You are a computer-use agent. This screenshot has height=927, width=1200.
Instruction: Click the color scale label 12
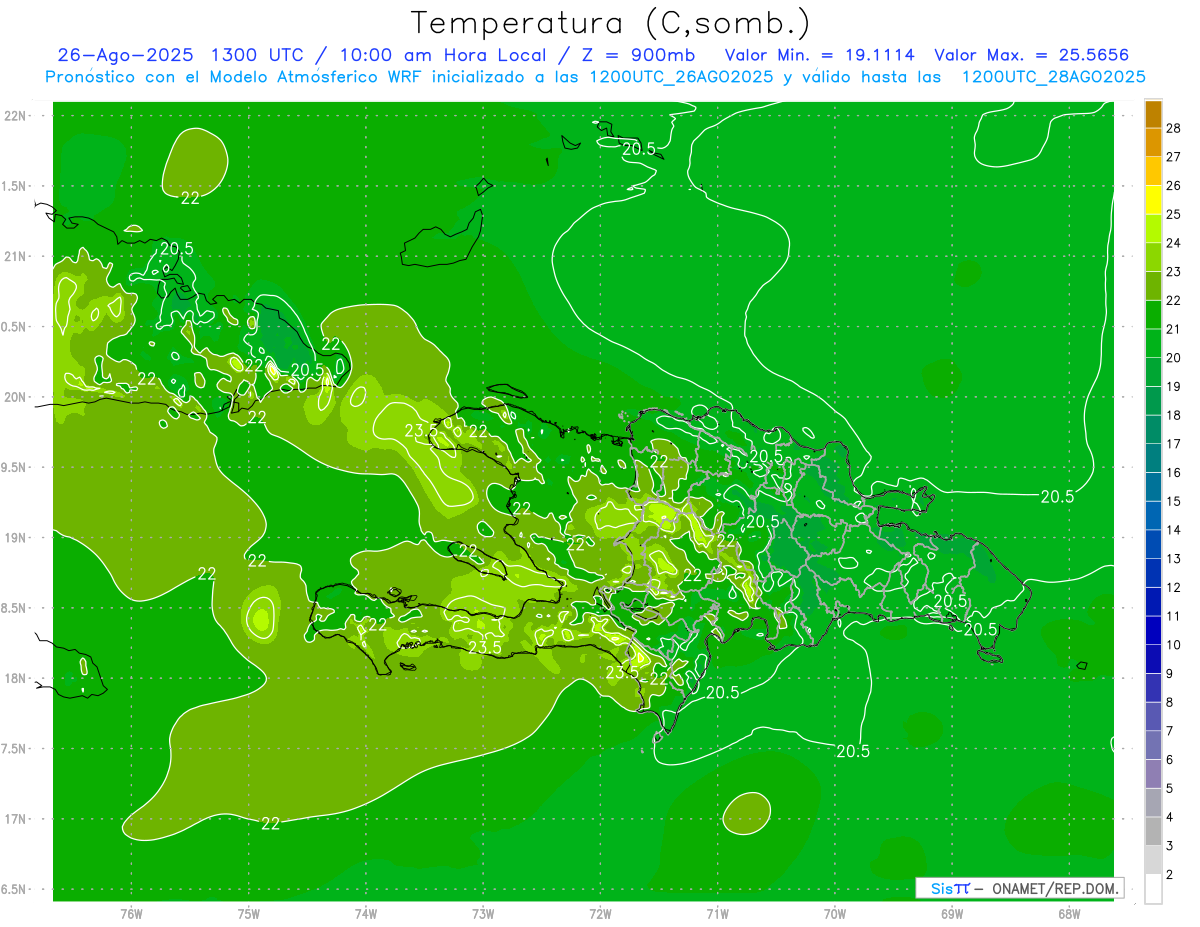coord(1174,587)
